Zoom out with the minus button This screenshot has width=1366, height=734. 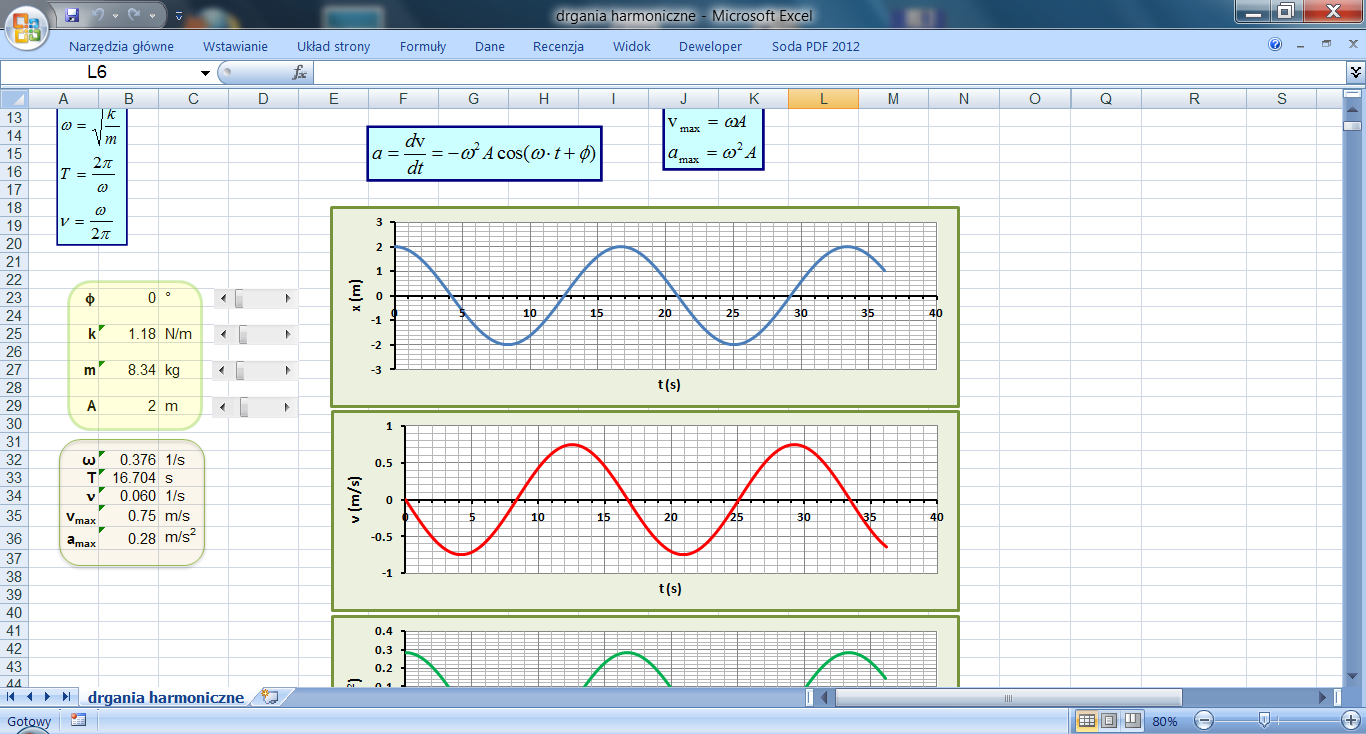click(x=1205, y=721)
